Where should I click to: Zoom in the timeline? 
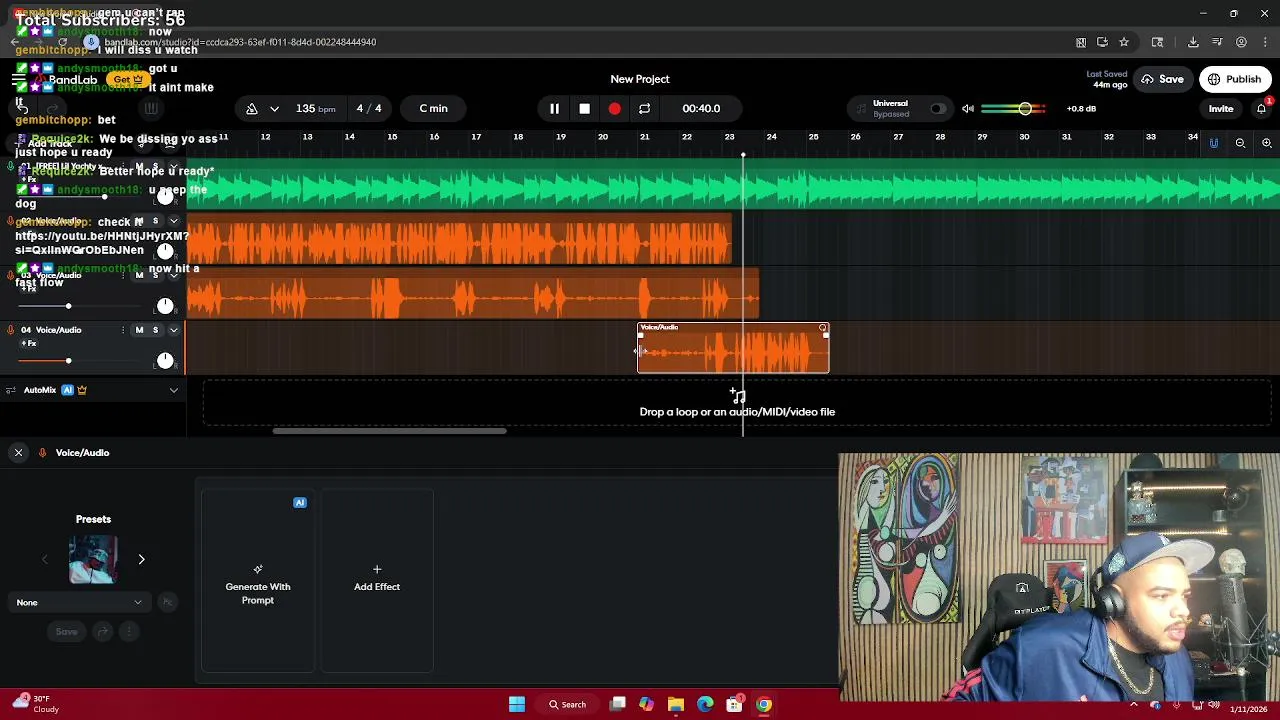(1266, 143)
